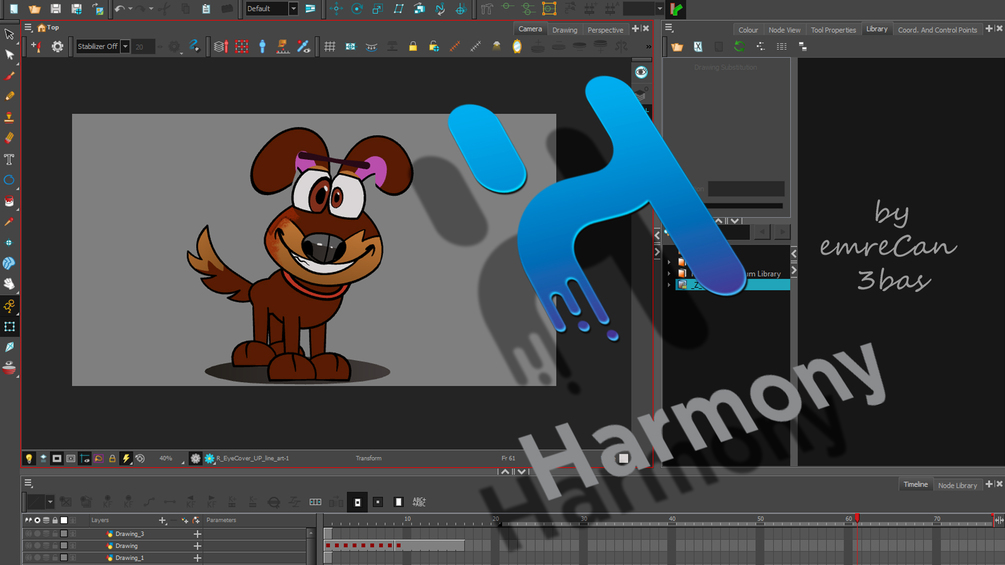This screenshot has height=565, width=1005.
Task: Select the Paint bucket tool
Action: 9,201
